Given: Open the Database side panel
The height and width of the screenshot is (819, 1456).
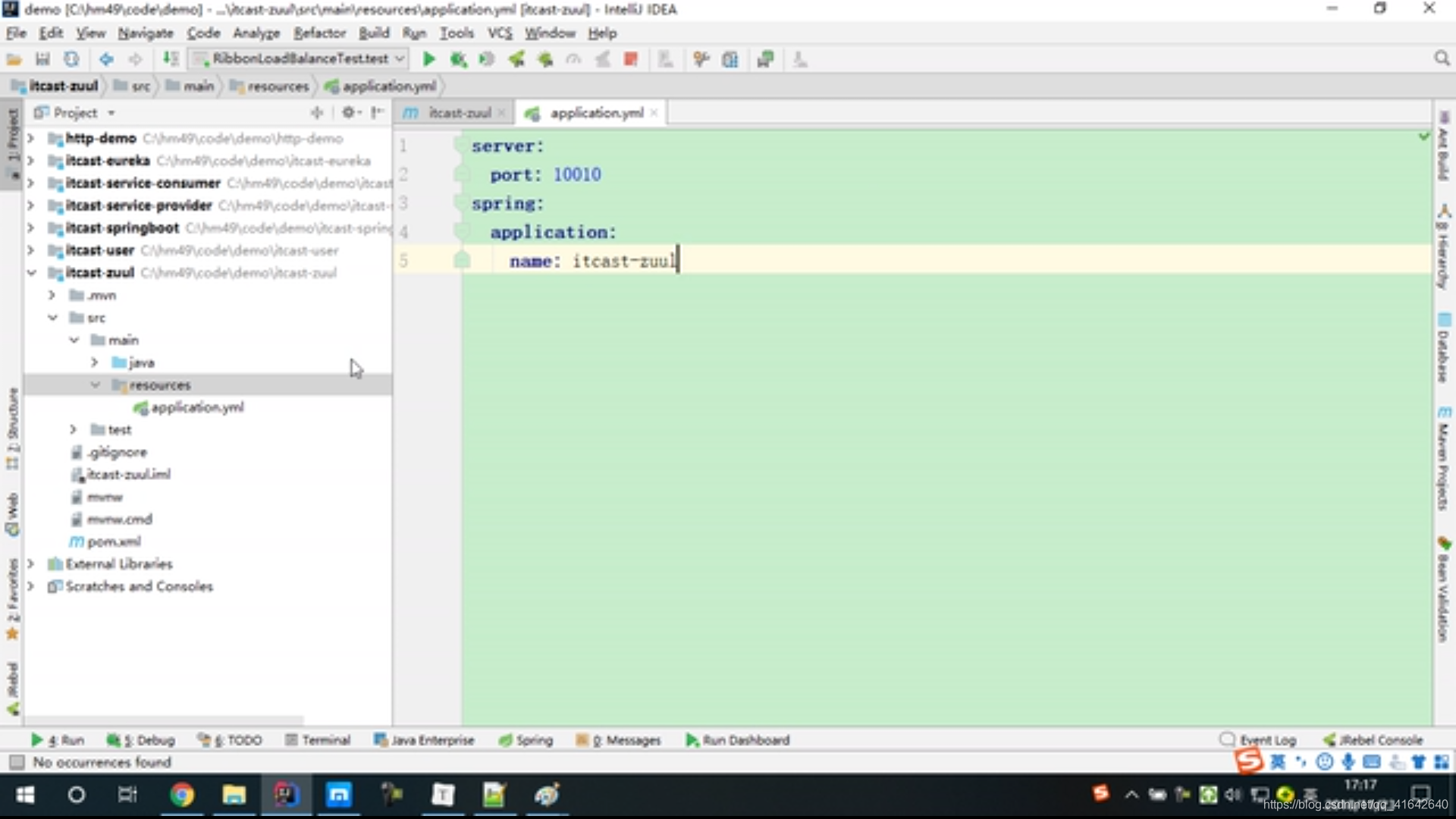Looking at the screenshot, I should point(1443,348).
